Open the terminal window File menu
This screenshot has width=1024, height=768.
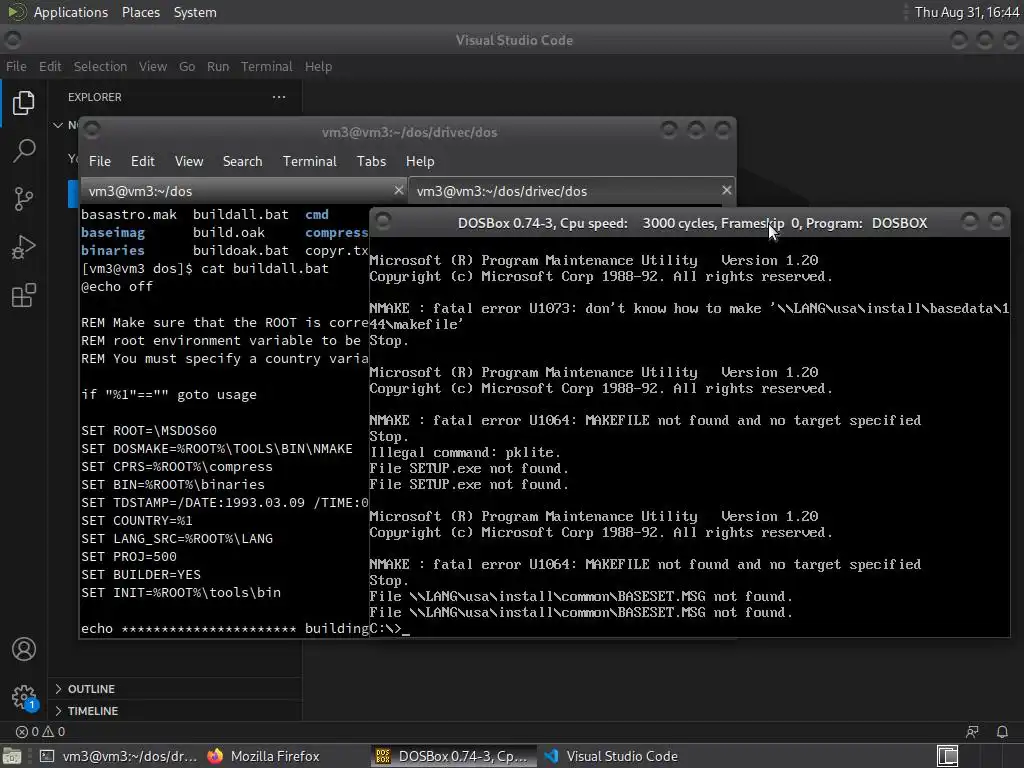coord(100,161)
